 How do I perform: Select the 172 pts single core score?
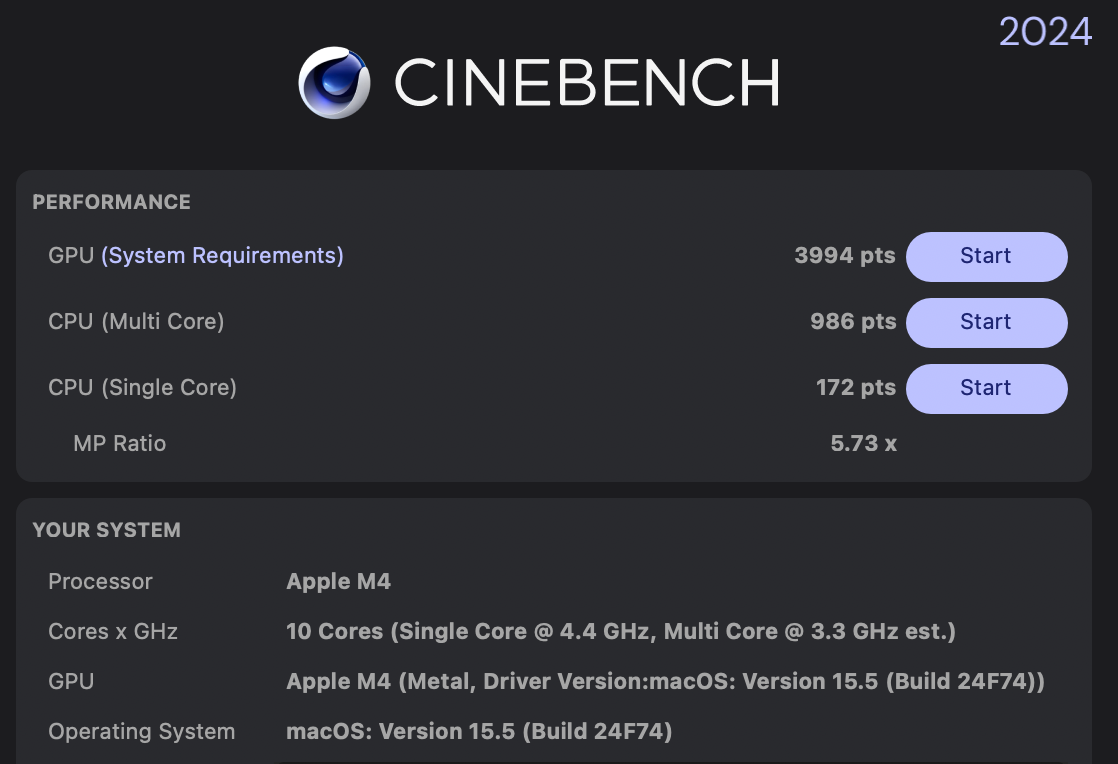tap(855, 388)
